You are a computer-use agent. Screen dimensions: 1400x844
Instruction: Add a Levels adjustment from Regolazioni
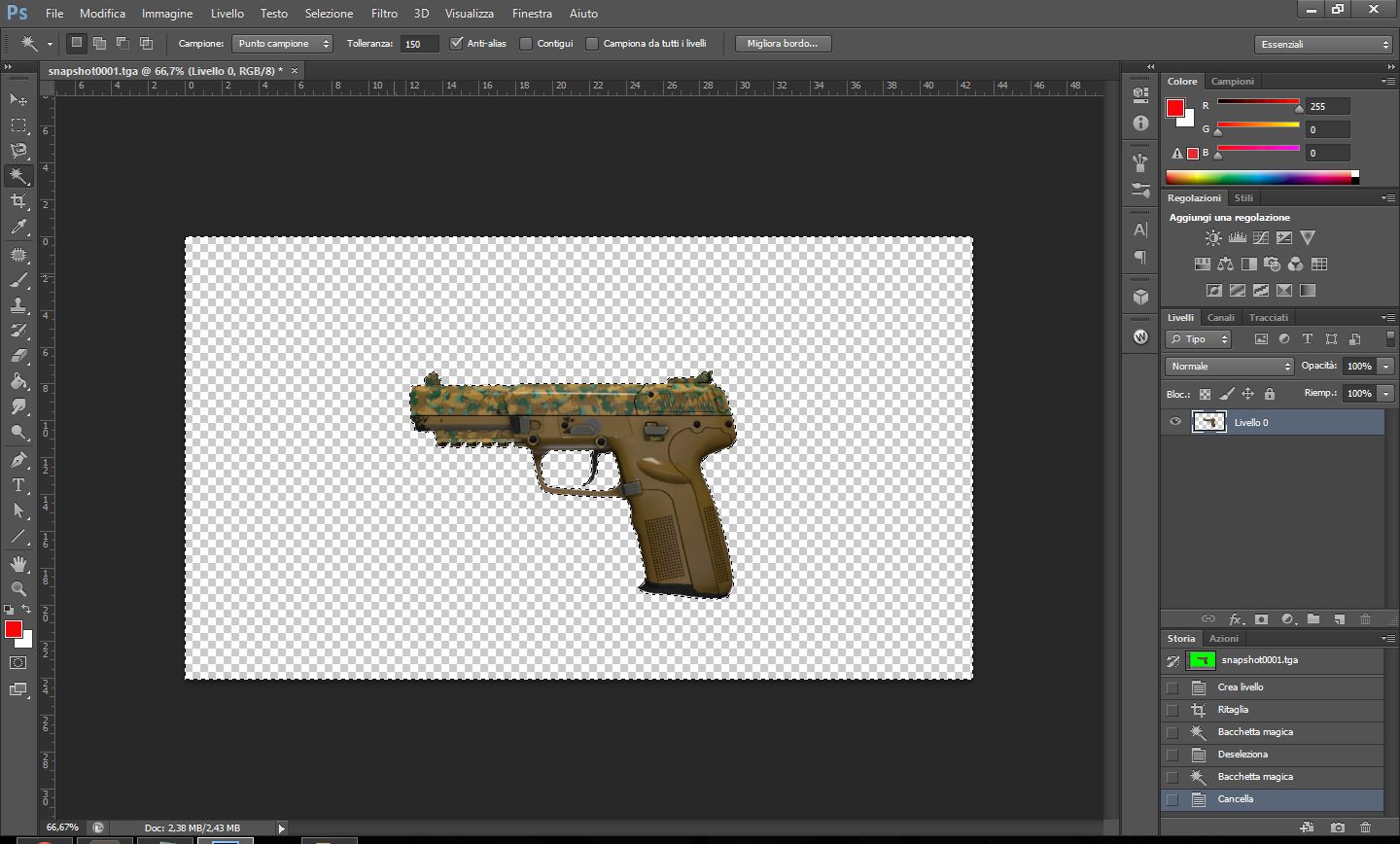1238,237
